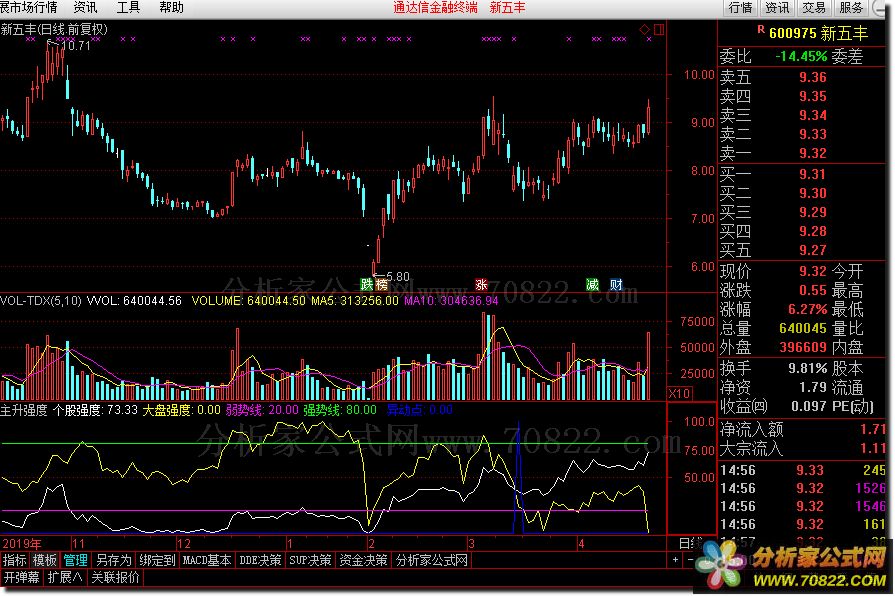Click the 服务 button in the top right
This screenshot has width=895, height=596.
click(851, 7)
